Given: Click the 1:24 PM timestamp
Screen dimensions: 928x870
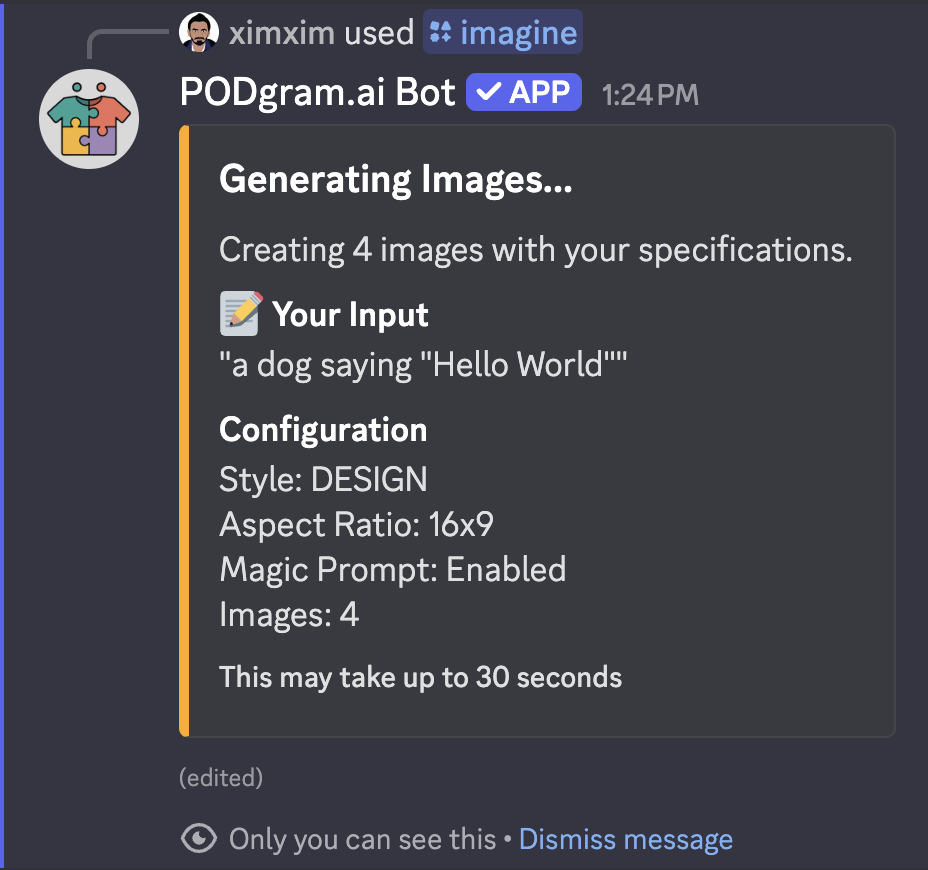Looking at the screenshot, I should point(650,95).
